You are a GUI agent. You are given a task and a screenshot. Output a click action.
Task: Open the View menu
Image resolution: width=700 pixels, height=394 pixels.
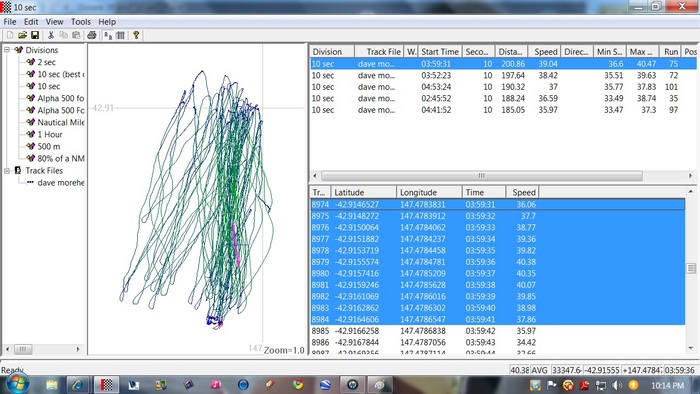54,21
